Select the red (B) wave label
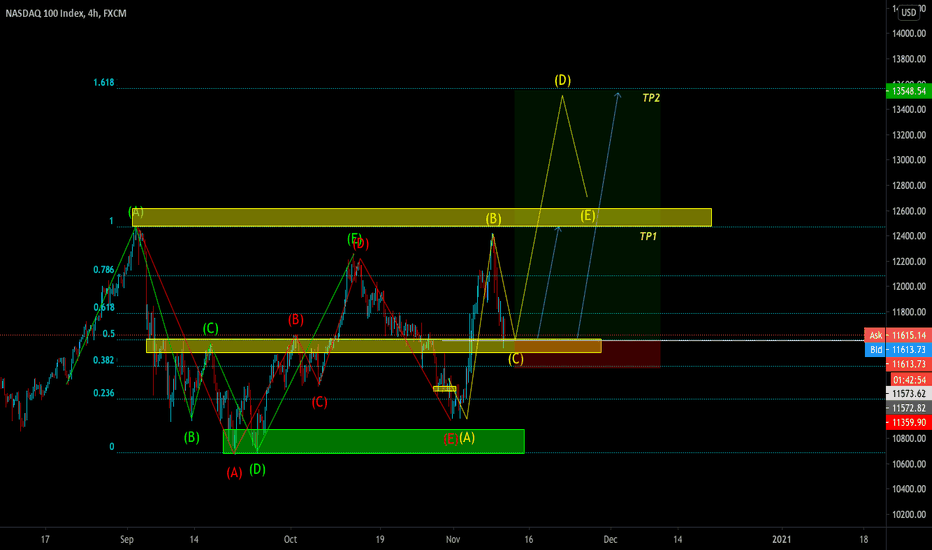932x550 pixels. click(x=295, y=320)
